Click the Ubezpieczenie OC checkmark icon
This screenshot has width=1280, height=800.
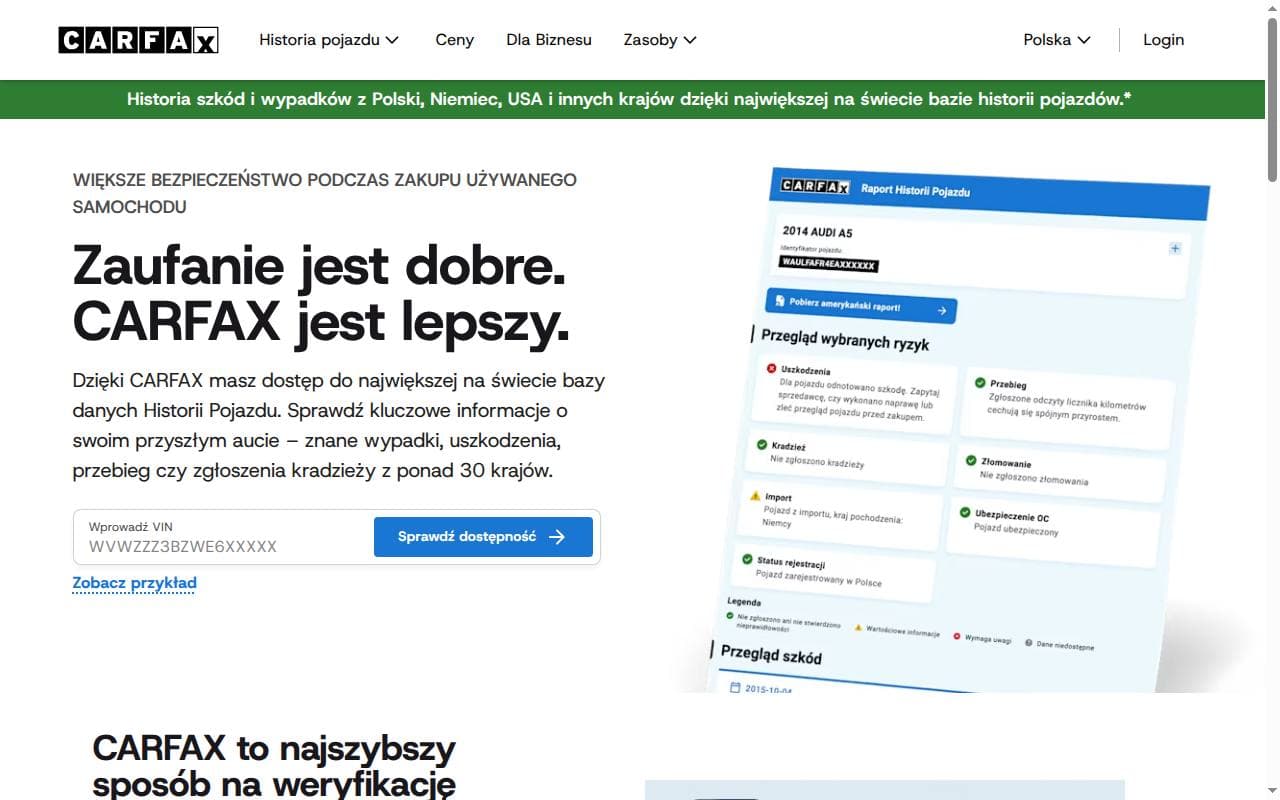click(x=965, y=512)
